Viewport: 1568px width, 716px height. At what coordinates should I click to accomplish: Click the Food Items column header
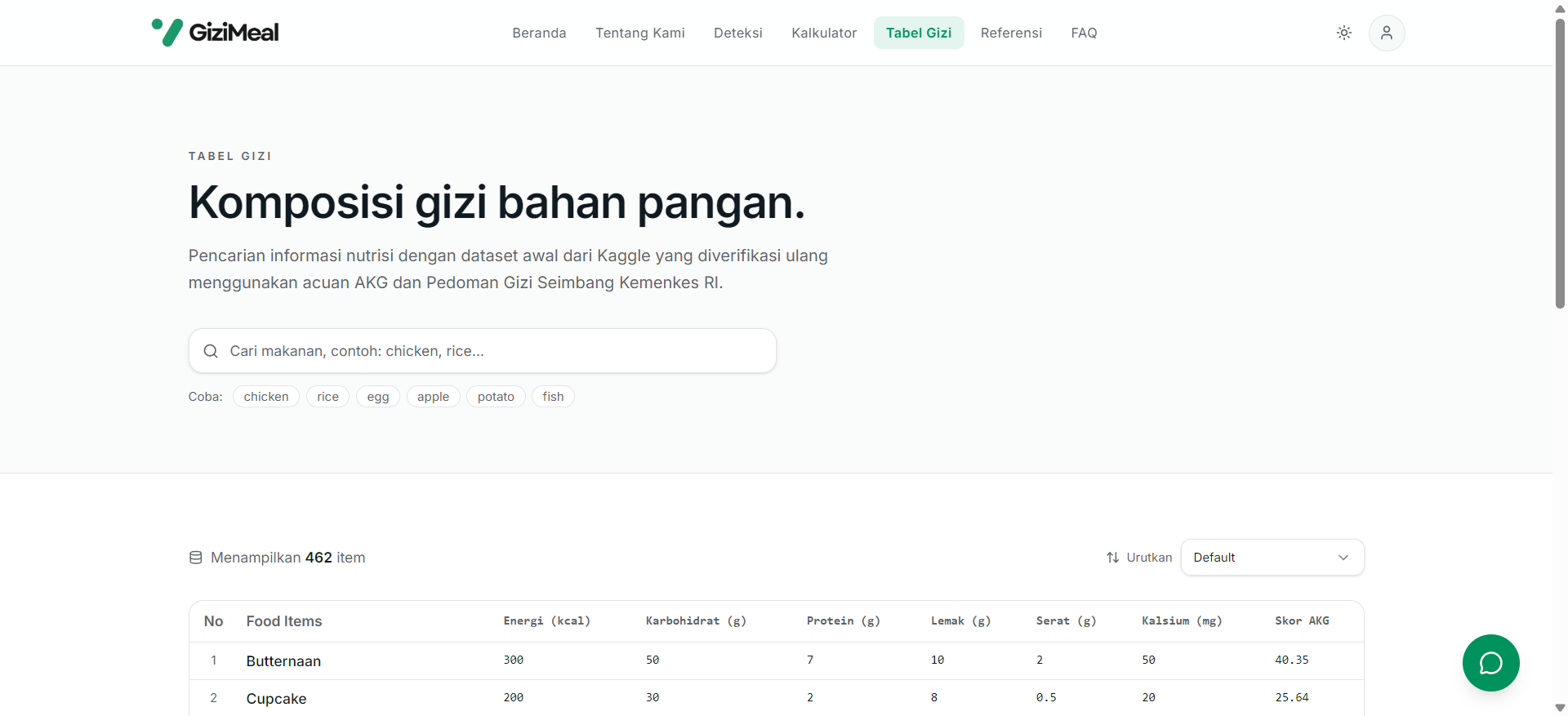[x=284, y=621]
